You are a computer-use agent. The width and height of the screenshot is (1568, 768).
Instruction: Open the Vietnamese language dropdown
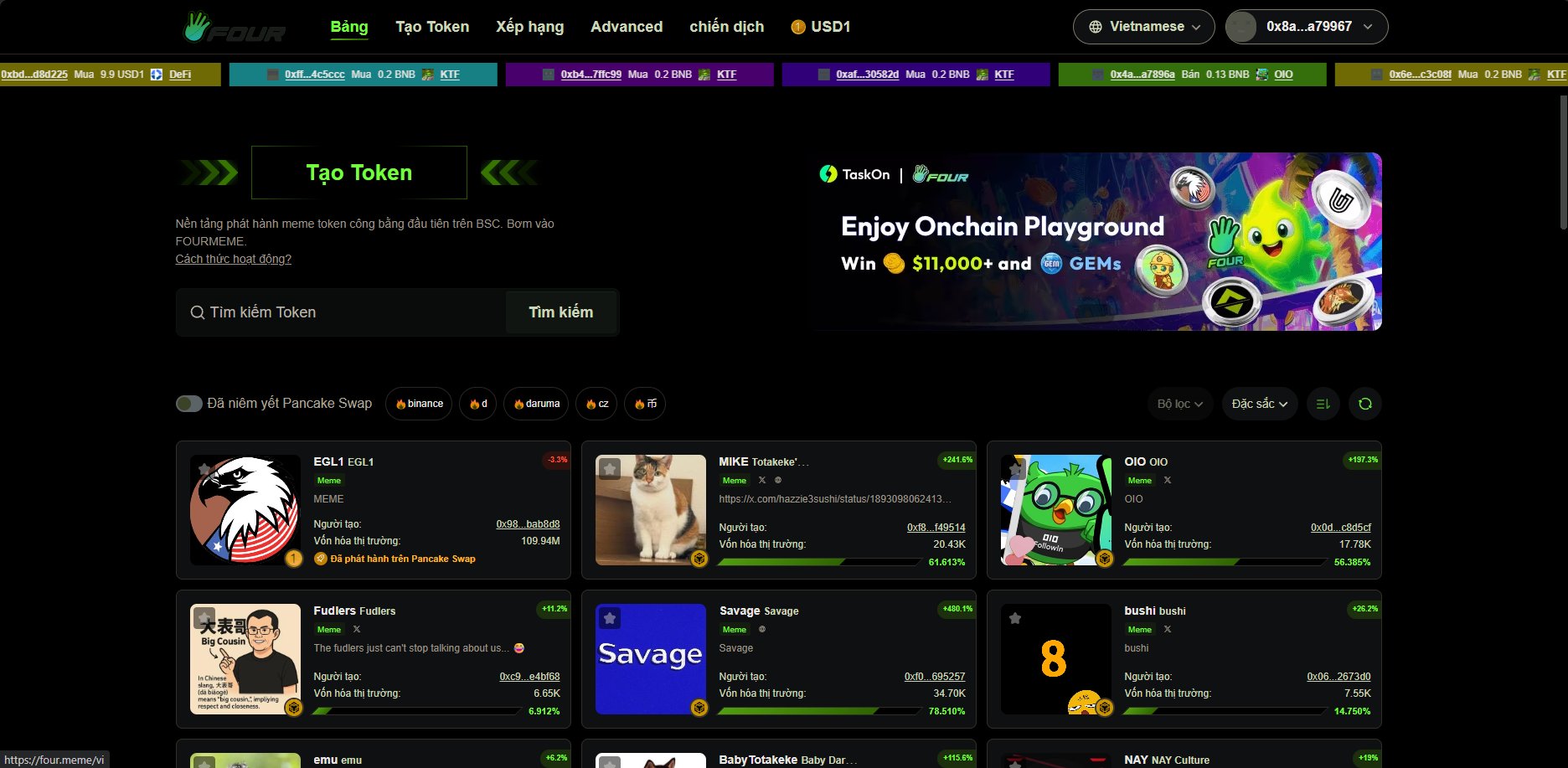click(x=1144, y=27)
